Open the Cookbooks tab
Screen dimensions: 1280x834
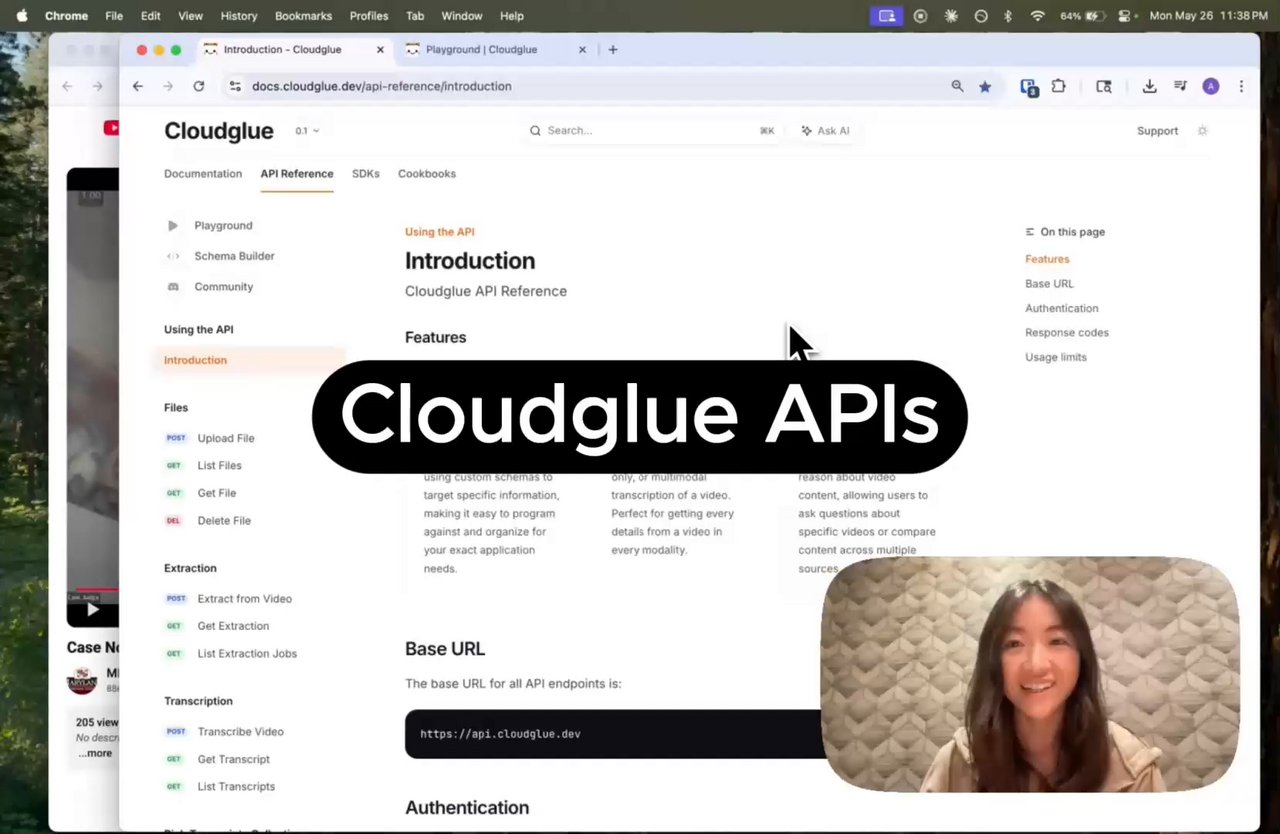427,174
